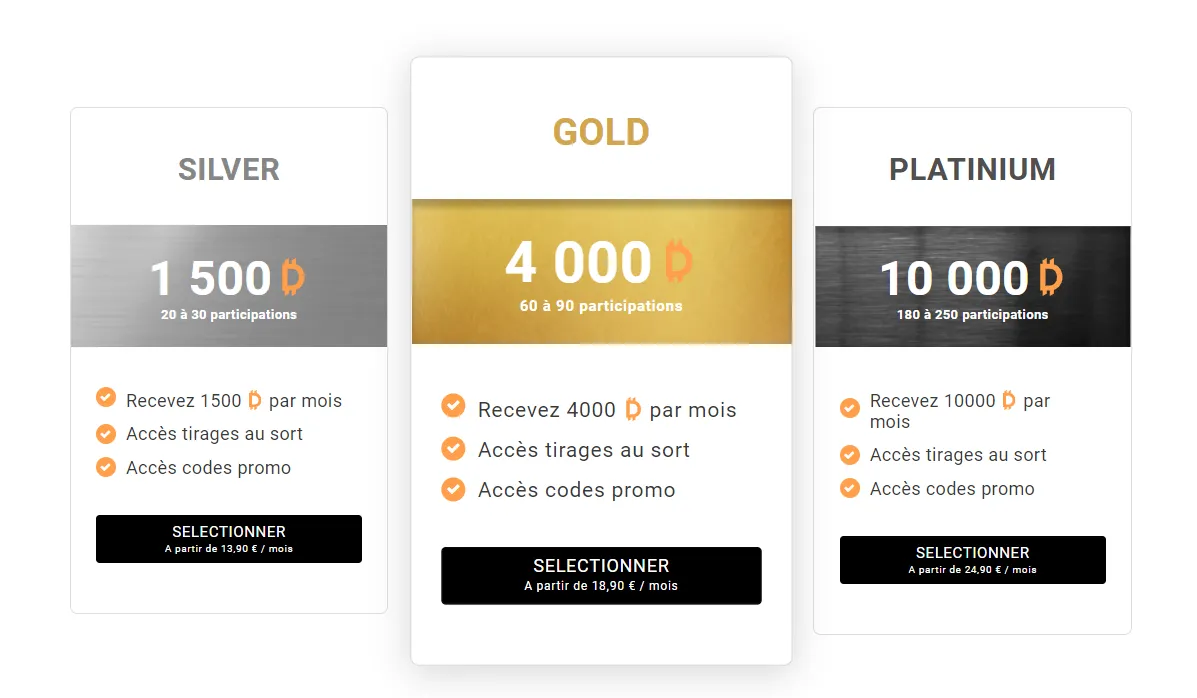Click Platinium's 'Recevez 10000' checkmark icon
1197x698 pixels.
(x=850, y=408)
